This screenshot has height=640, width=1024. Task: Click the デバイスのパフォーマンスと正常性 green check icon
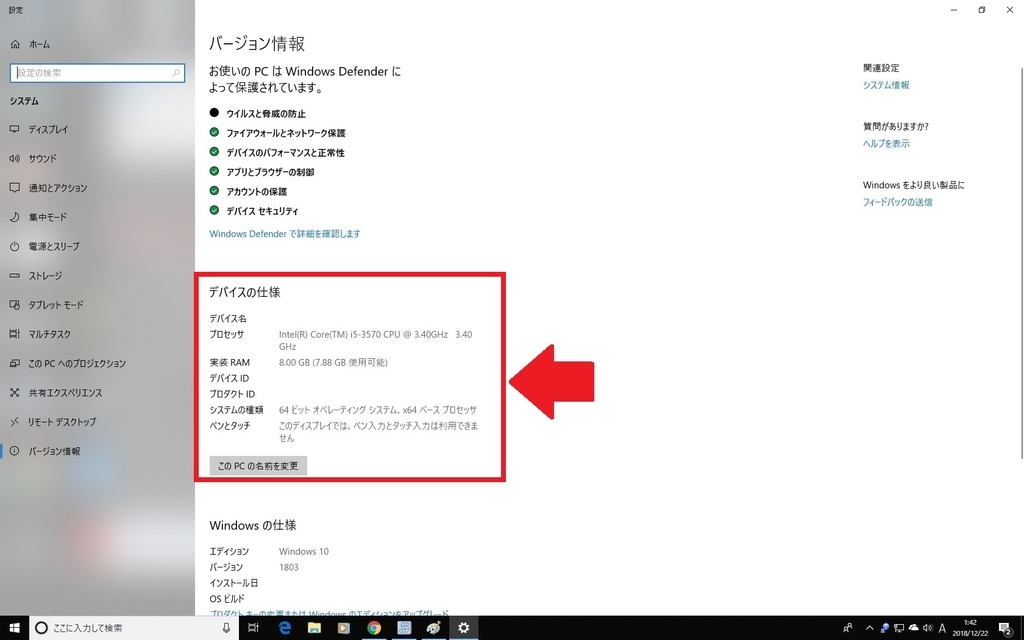pos(214,152)
